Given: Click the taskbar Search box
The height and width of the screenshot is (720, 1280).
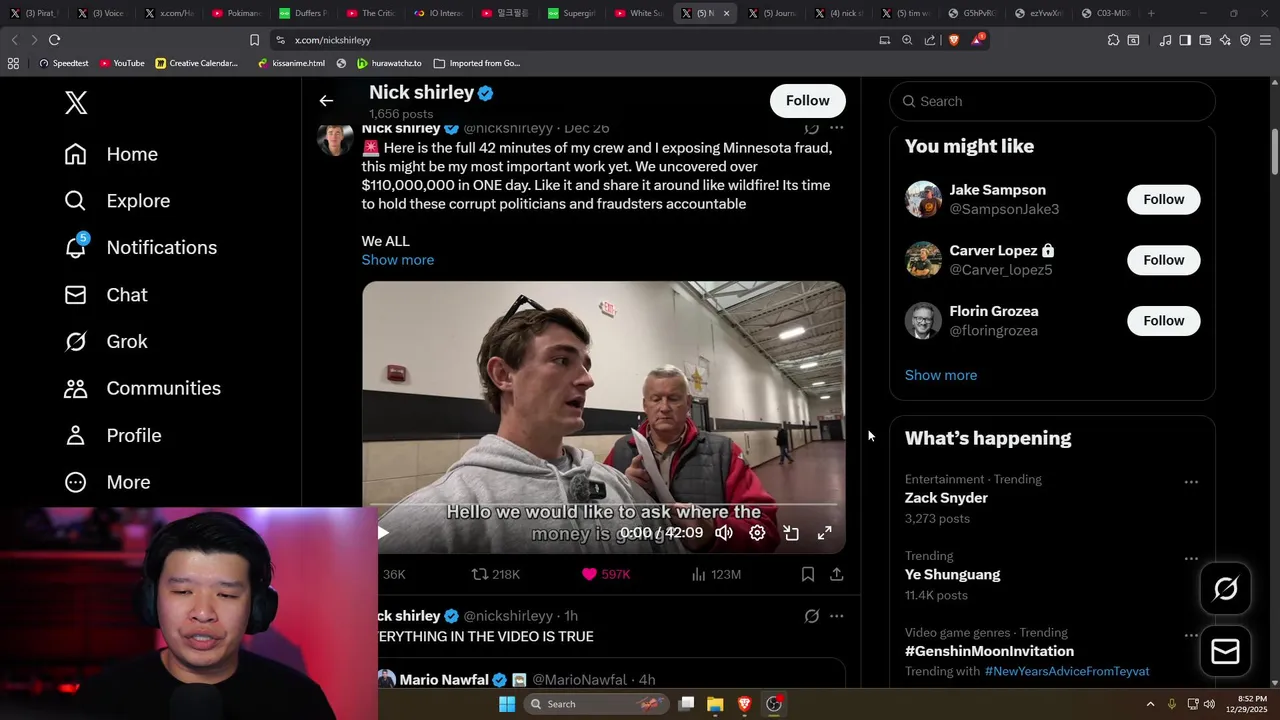Looking at the screenshot, I should [597, 704].
